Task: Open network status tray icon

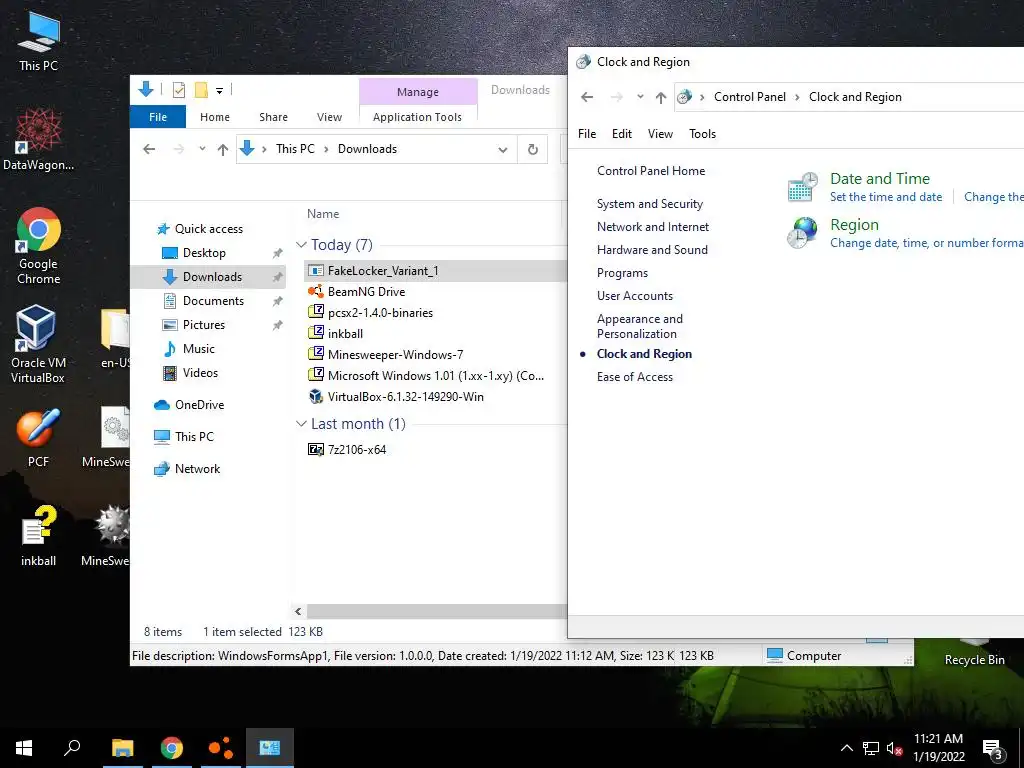Action: (x=871, y=748)
